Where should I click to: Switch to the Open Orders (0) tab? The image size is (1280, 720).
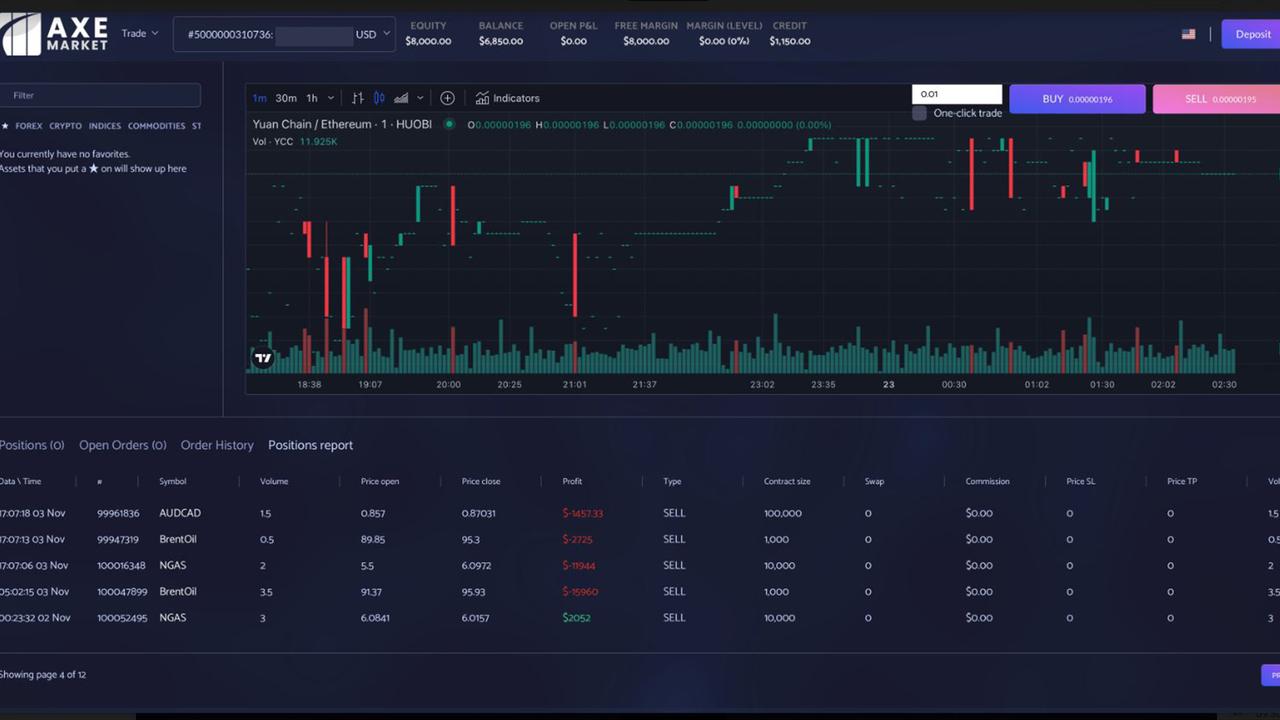(x=123, y=445)
